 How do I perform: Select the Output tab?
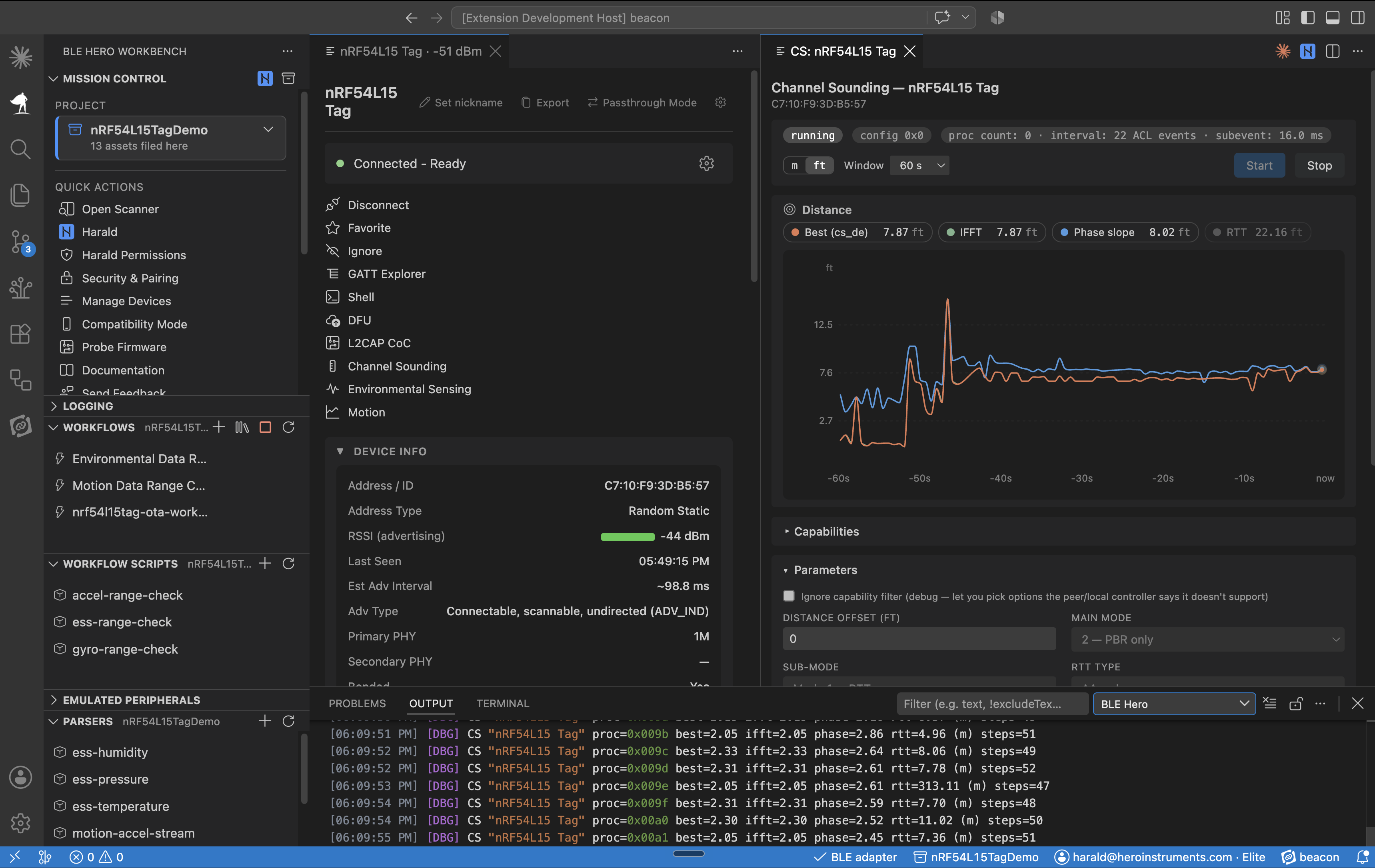click(x=431, y=704)
